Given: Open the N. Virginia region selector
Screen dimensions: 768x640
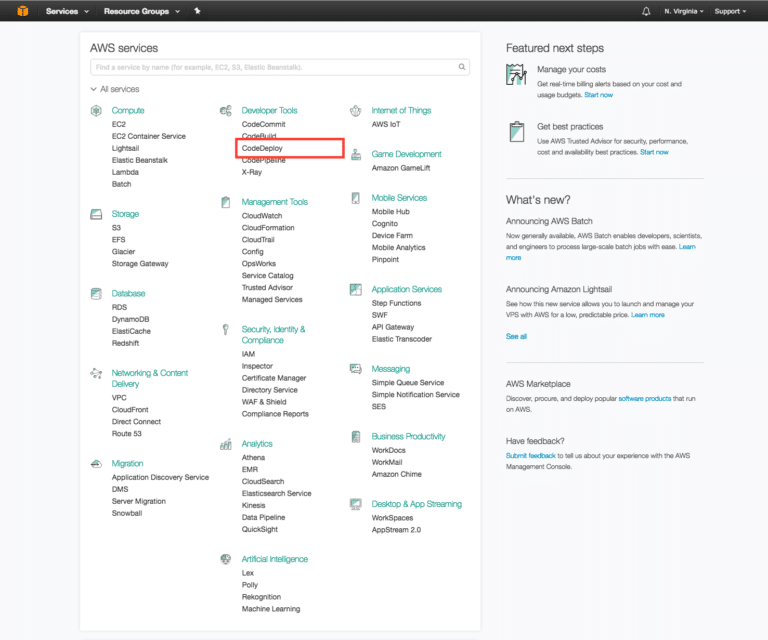Looking at the screenshot, I should (683, 11).
